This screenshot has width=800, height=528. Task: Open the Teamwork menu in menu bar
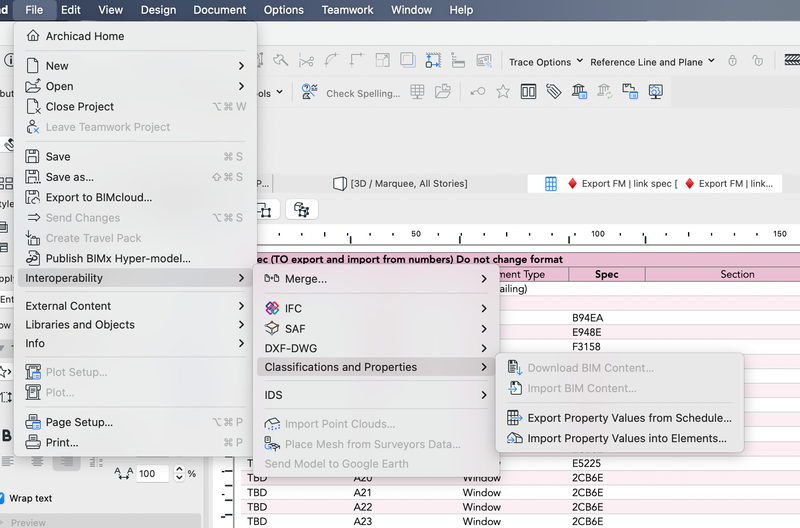click(349, 10)
